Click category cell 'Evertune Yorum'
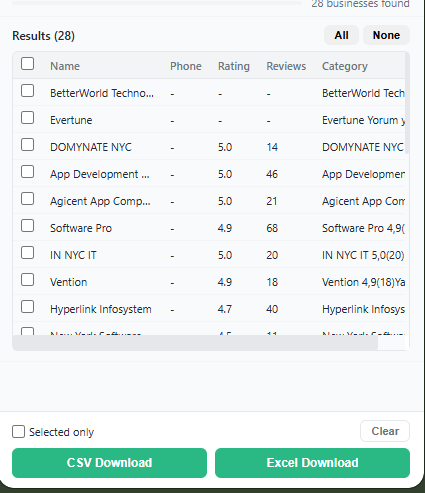The image size is (425, 493). point(364,120)
